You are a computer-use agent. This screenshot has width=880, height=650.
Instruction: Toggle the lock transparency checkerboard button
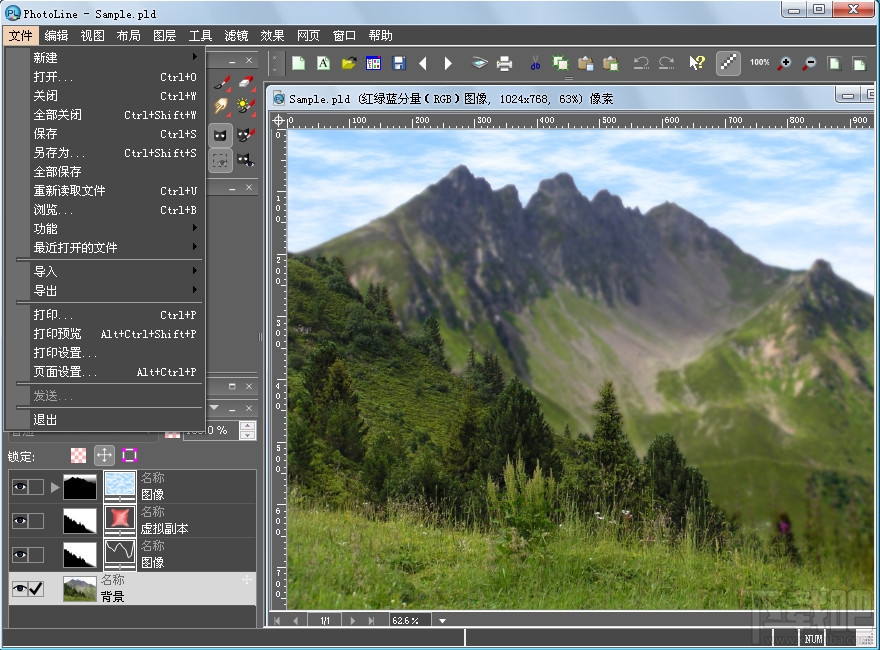(x=79, y=455)
